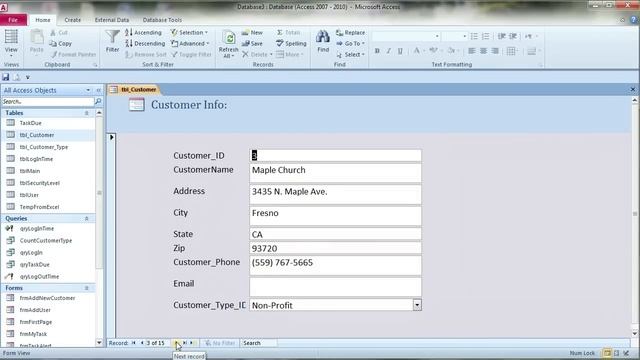Viewport: 640px width, 360px height.
Task: Click numbered list icon in Text Formatting
Action: coord(486,36)
